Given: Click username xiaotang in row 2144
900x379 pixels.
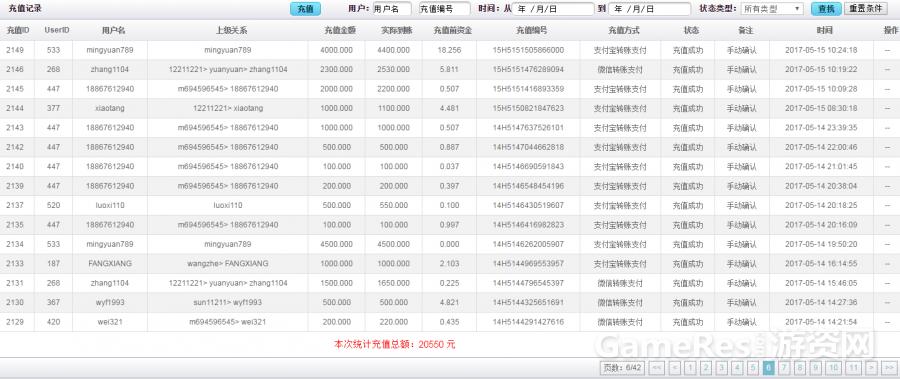Looking at the screenshot, I should click(110, 108).
